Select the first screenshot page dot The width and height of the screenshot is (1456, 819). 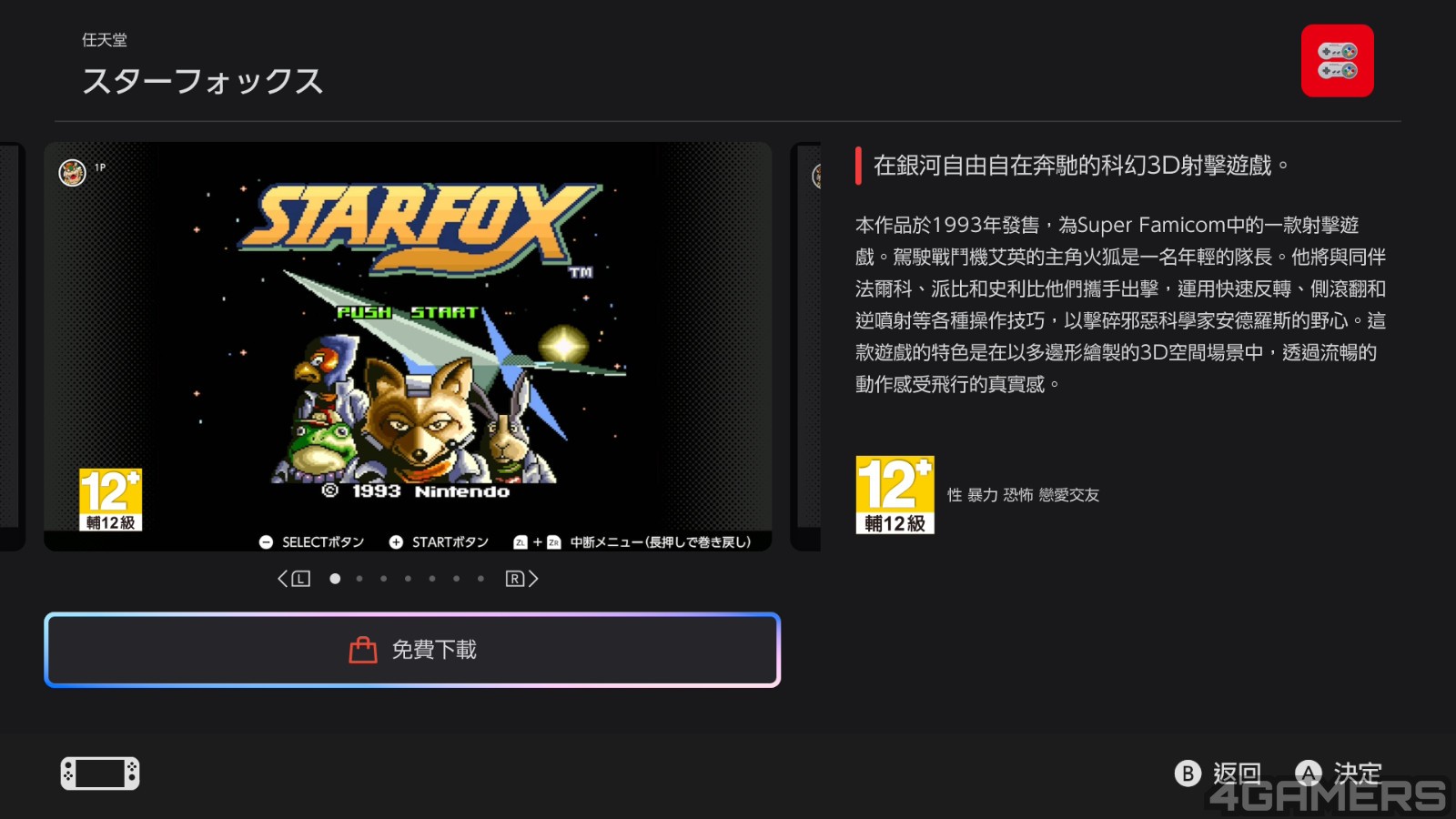coord(335,579)
